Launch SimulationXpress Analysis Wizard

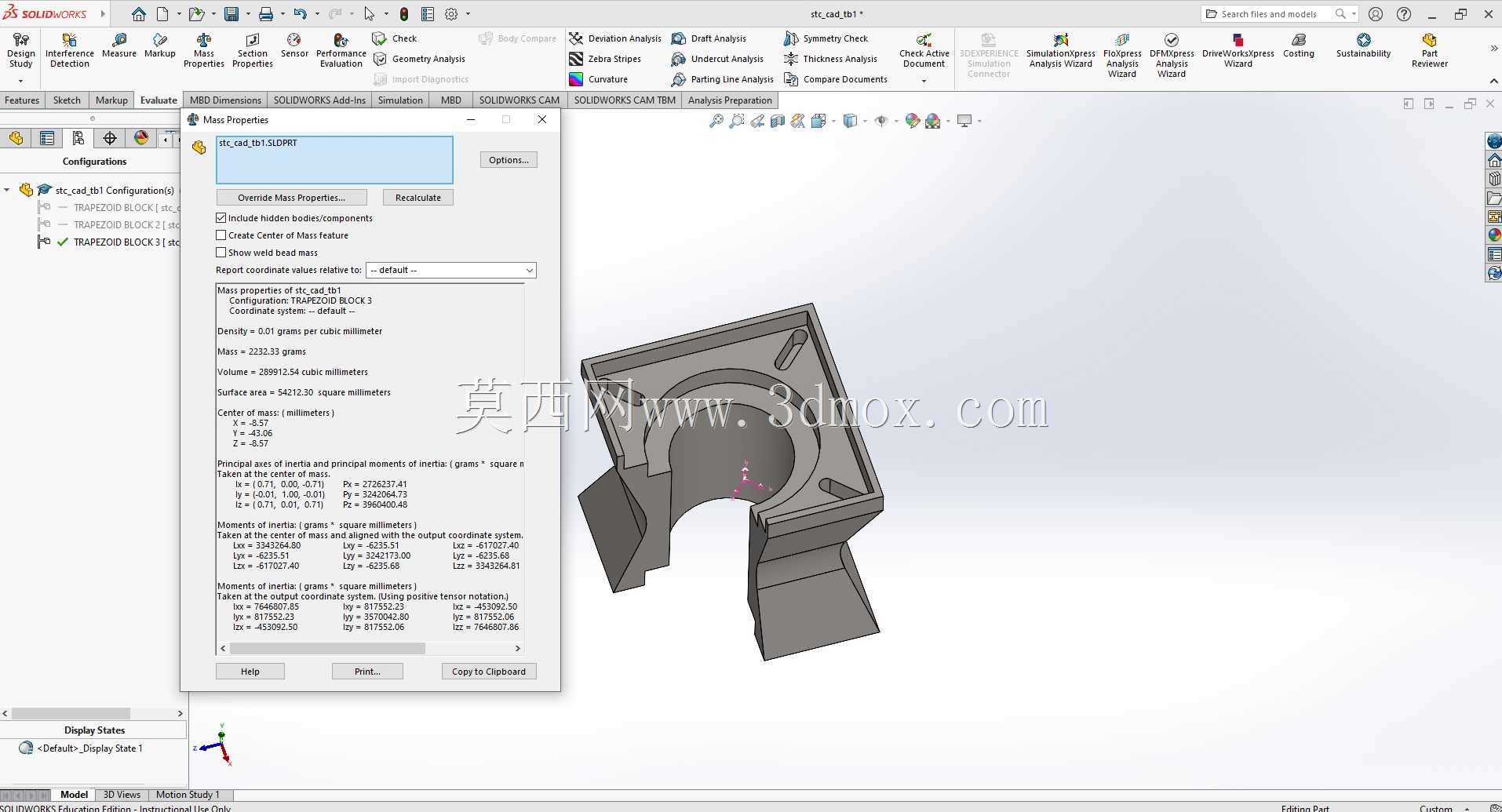1061,51
